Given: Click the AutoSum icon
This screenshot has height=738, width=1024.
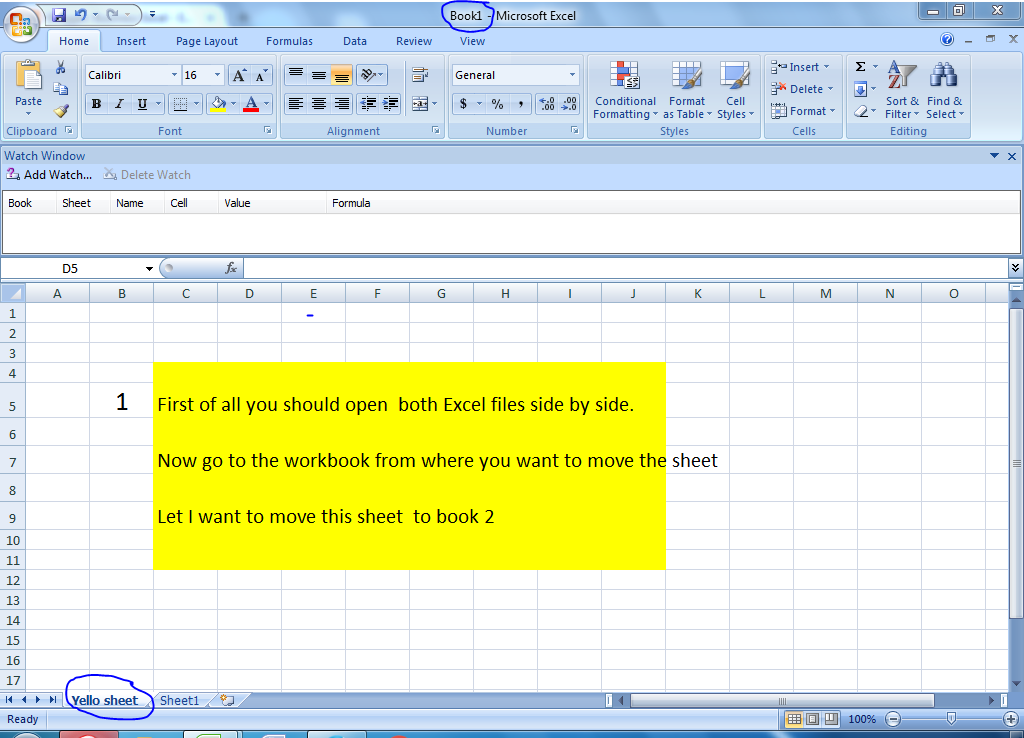Looking at the screenshot, I should pyautogui.click(x=861, y=67).
